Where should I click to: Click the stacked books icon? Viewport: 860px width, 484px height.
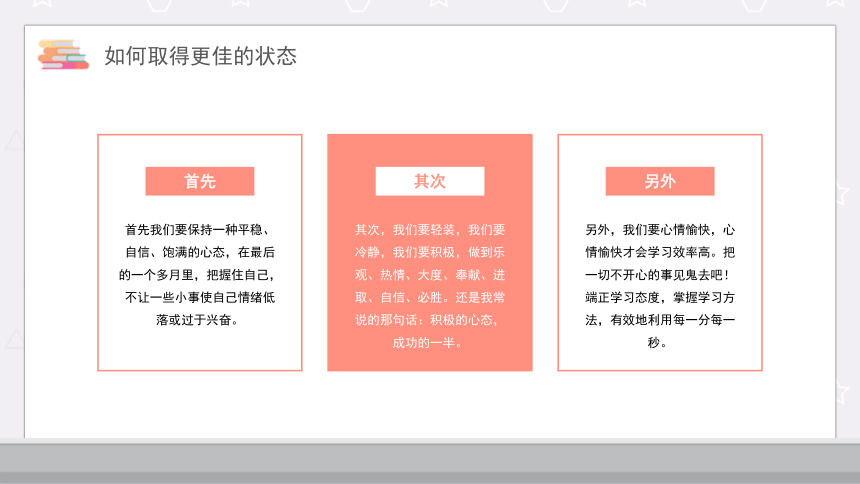tap(63, 54)
